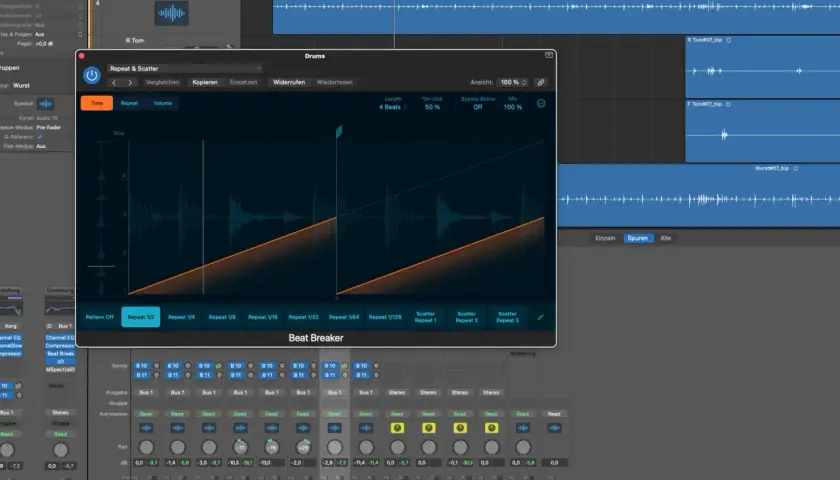The image size is (840, 480).
Task: Click waveform icon on strip showing -2,0 dB
Action: (x=303, y=428)
